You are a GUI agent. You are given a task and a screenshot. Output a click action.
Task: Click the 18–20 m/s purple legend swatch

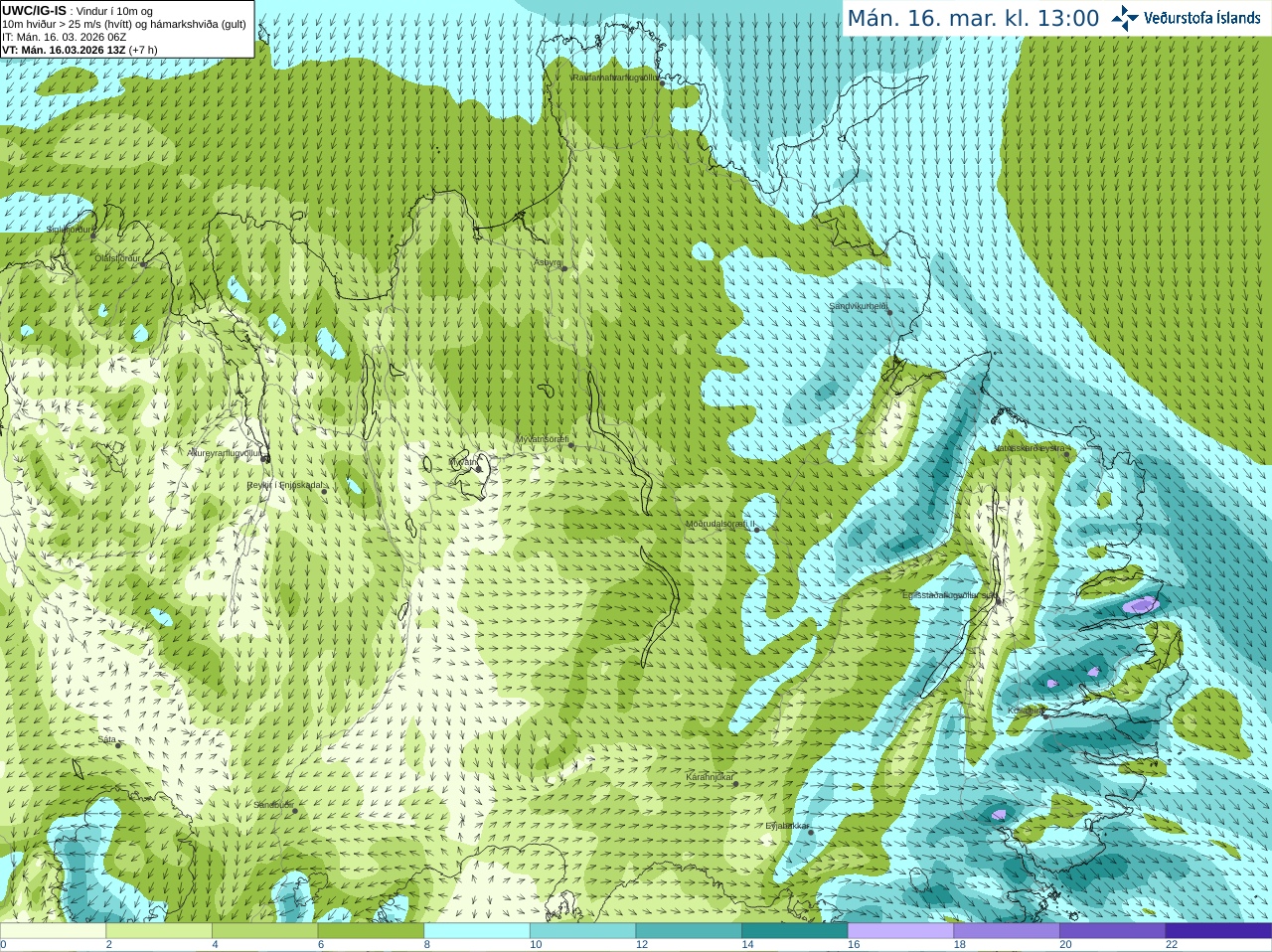(x=1007, y=931)
